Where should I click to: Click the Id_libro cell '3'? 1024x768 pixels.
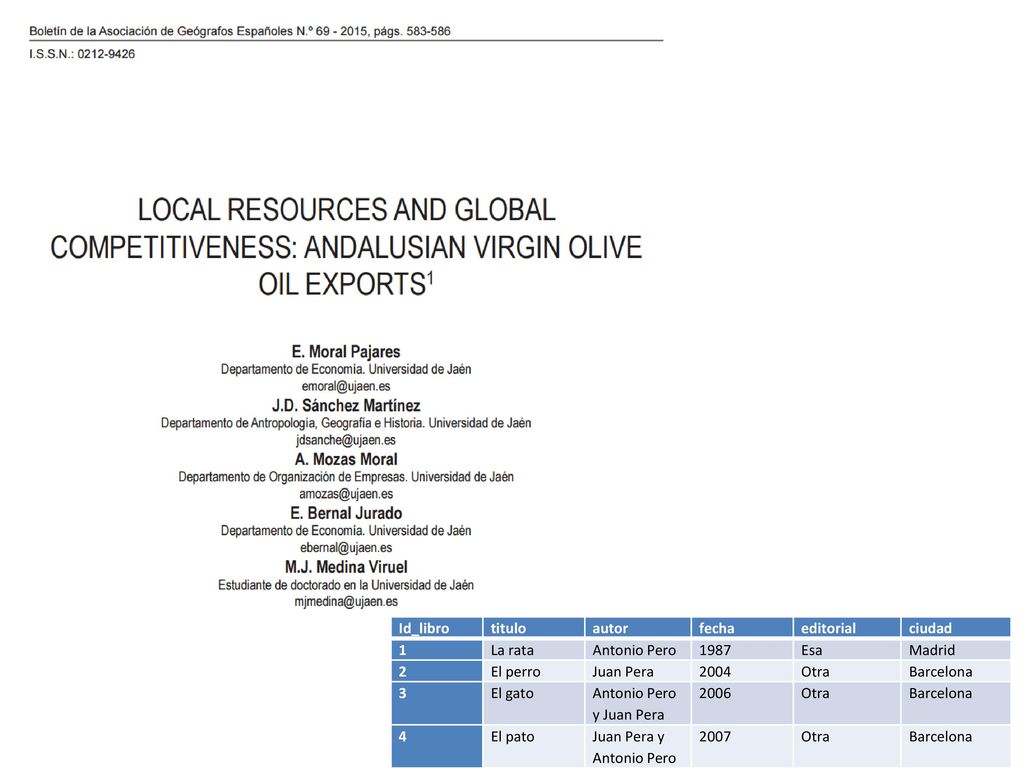click(437, 703)
